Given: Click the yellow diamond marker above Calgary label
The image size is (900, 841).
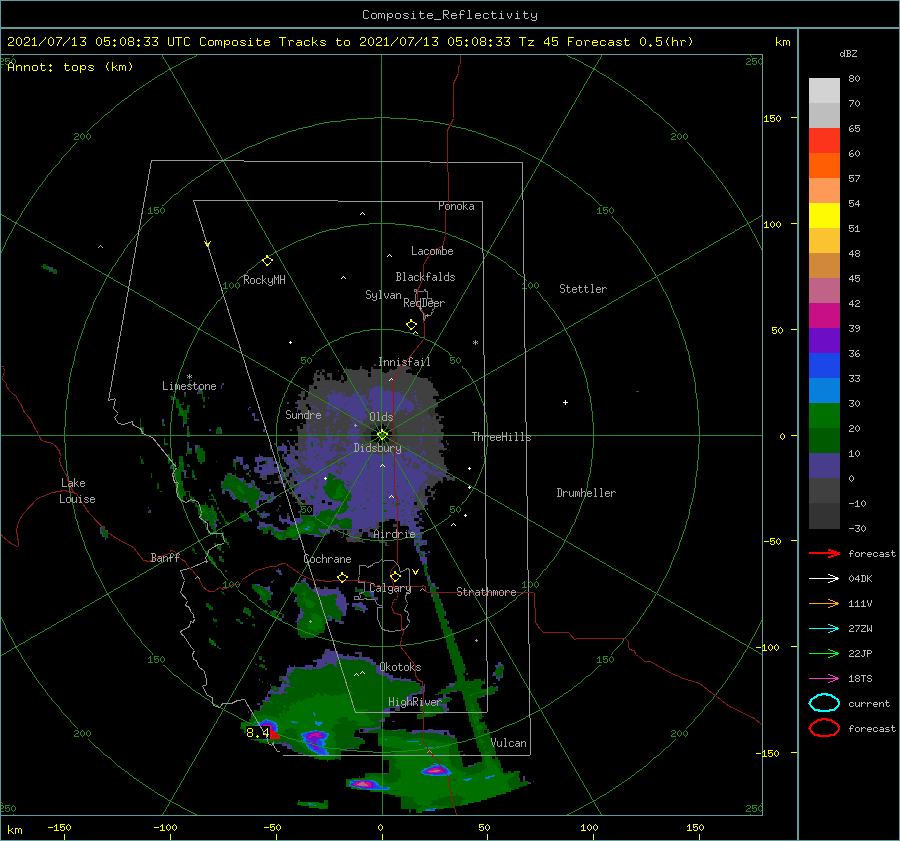Looking at the screenshot, I should (x=395, y=576).
